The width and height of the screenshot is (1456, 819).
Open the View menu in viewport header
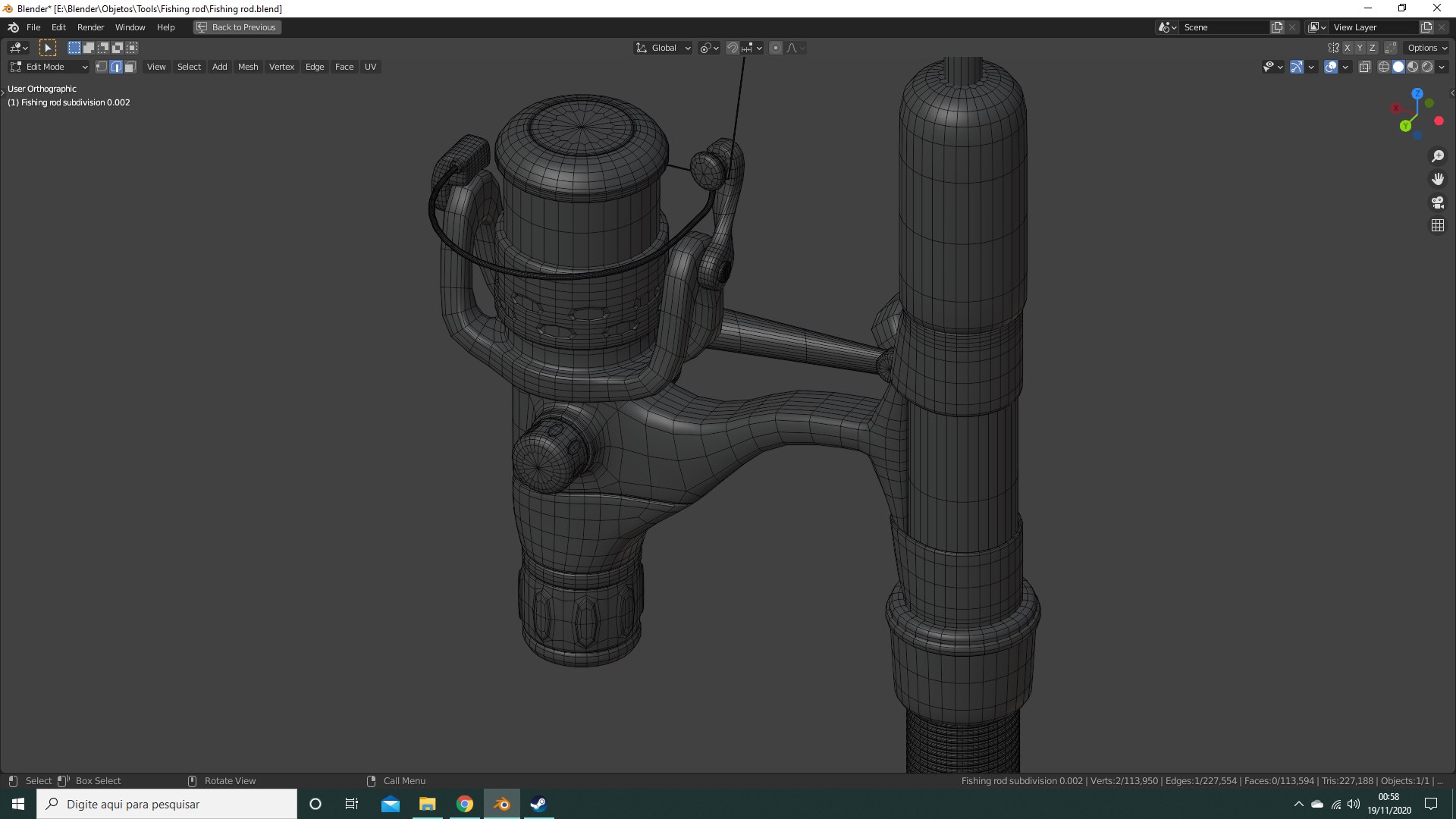coord(156,67)
